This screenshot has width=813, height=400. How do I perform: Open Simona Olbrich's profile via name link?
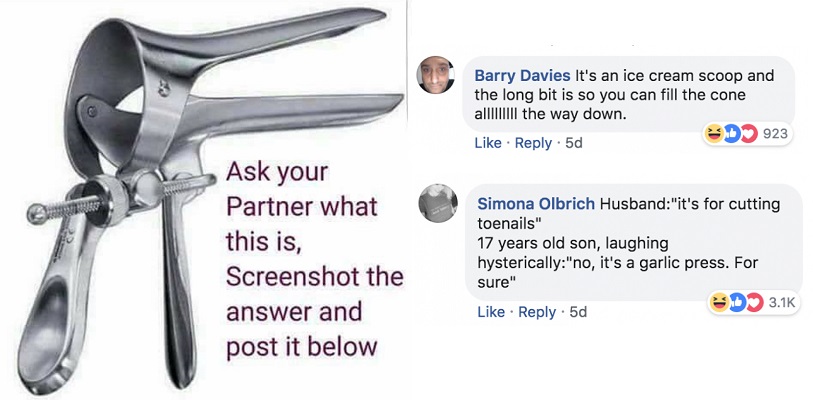coord(534,204)
